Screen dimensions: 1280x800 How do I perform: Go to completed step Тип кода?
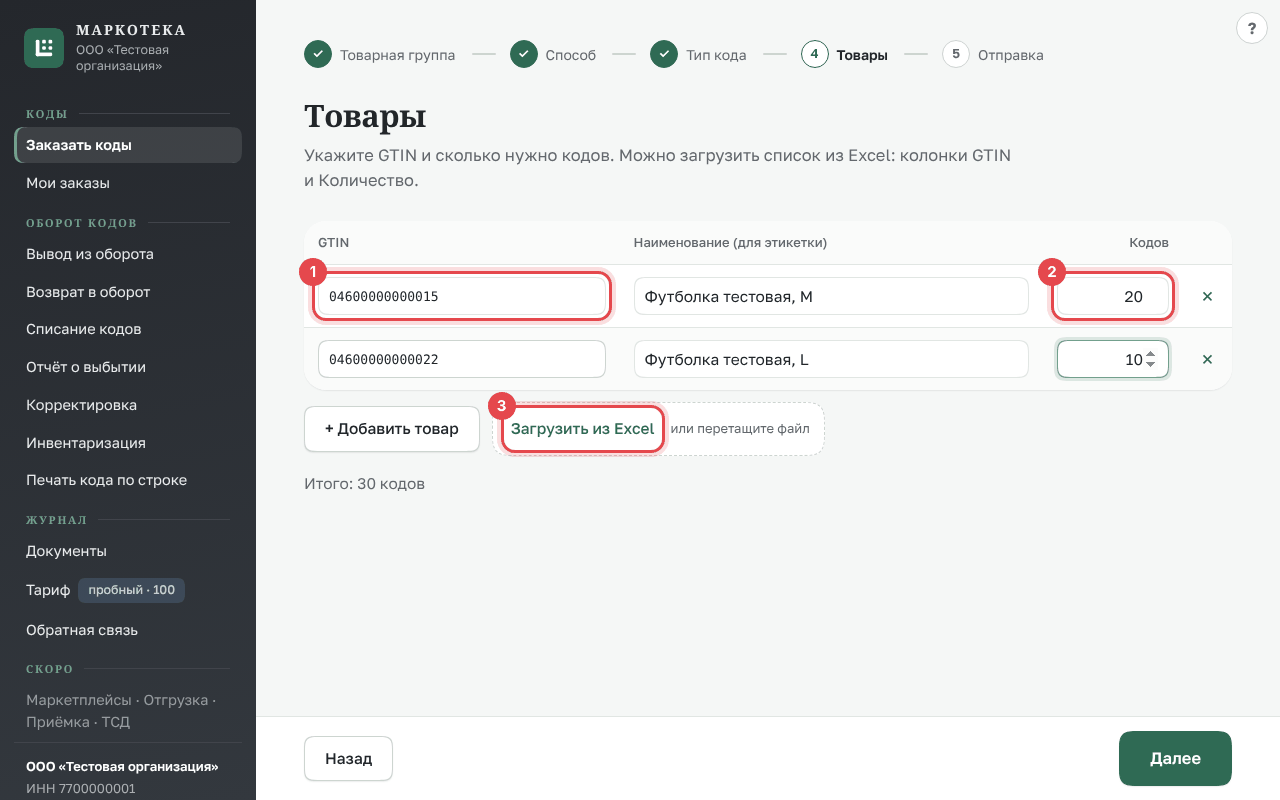pyautogui.click(x=698, y=55)
